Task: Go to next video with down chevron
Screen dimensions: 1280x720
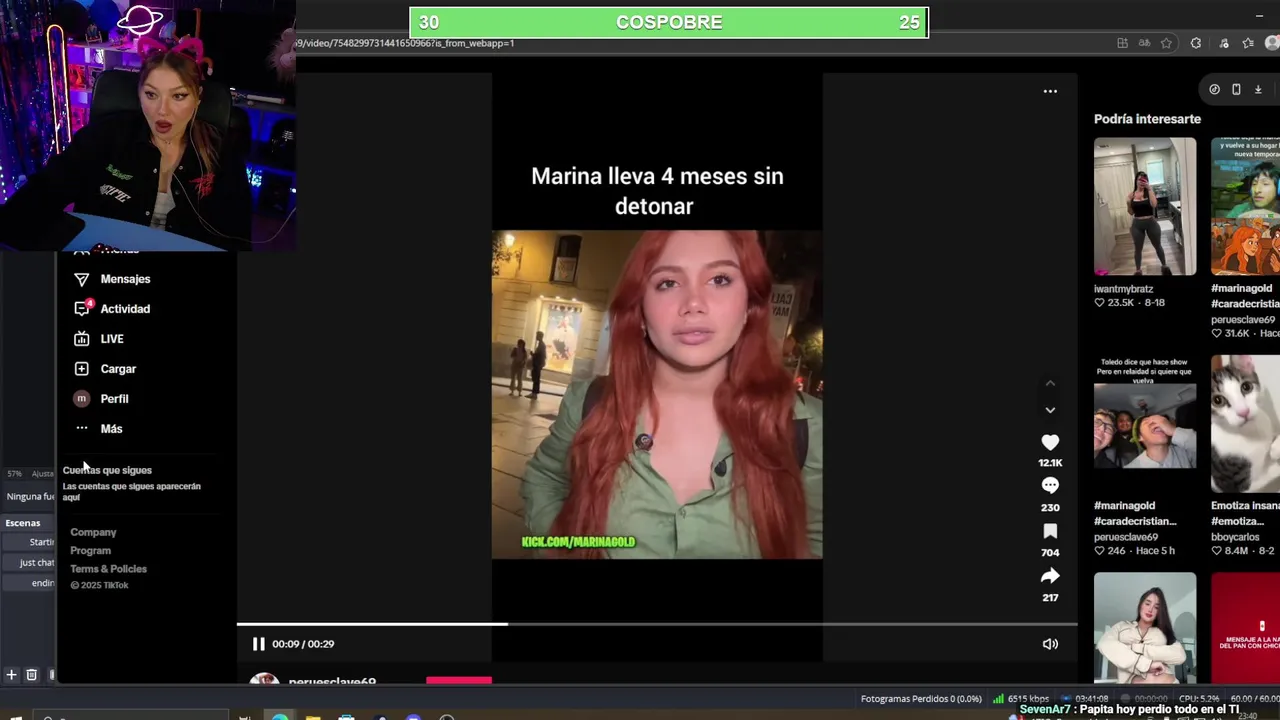Action: 1050,410
